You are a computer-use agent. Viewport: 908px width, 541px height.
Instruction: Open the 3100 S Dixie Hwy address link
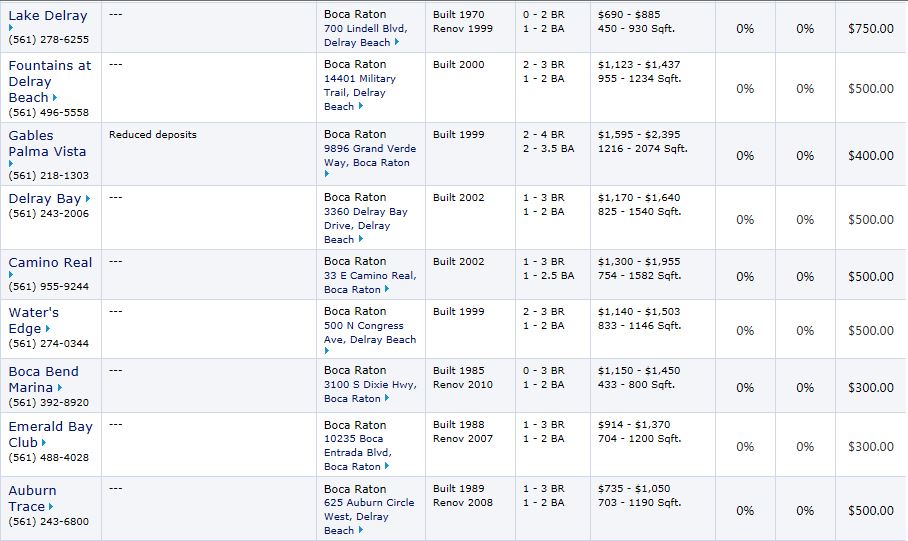[370, 391]
